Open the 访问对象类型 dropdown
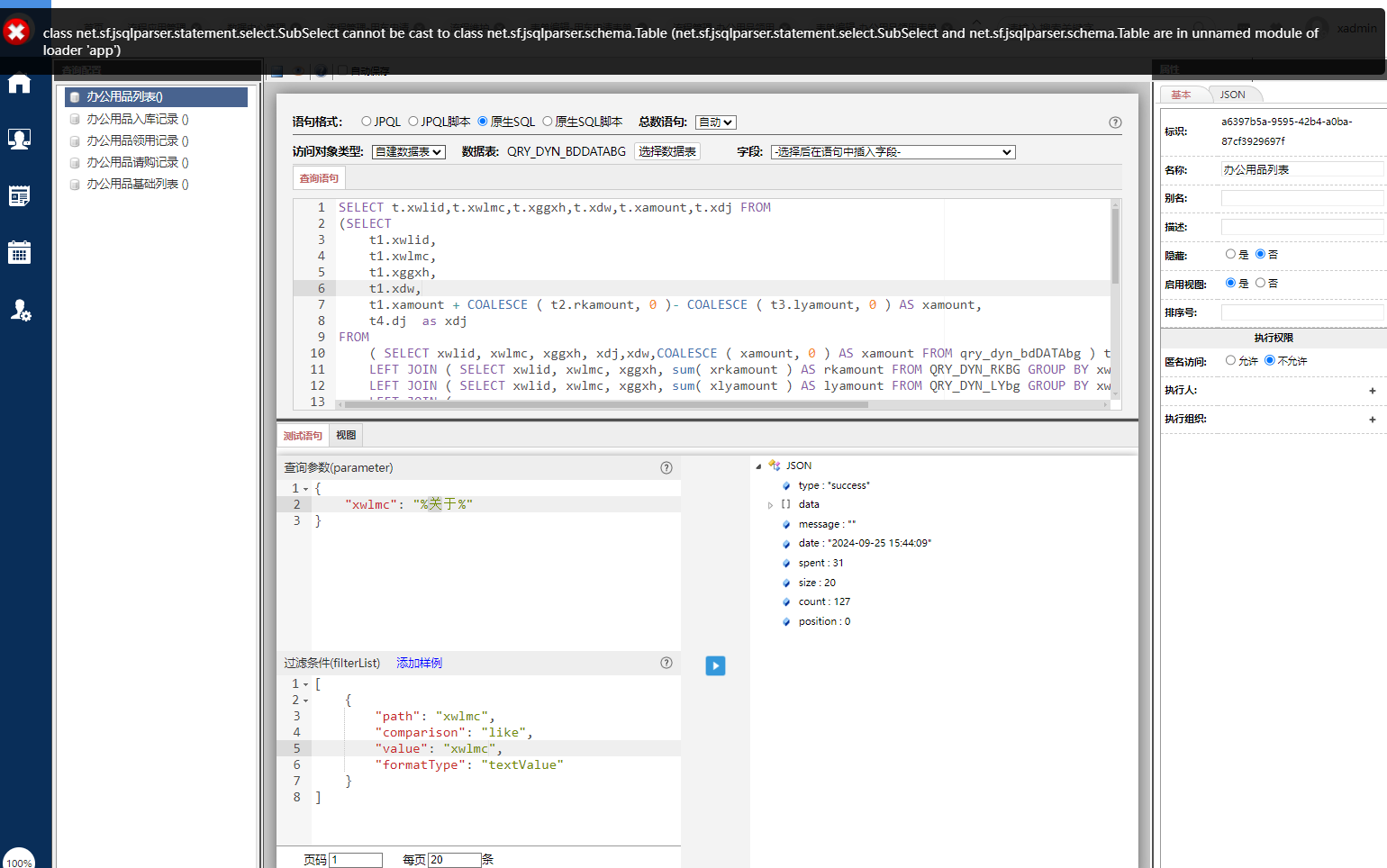The image size is (1387, 868). click(x=409, y=152)
